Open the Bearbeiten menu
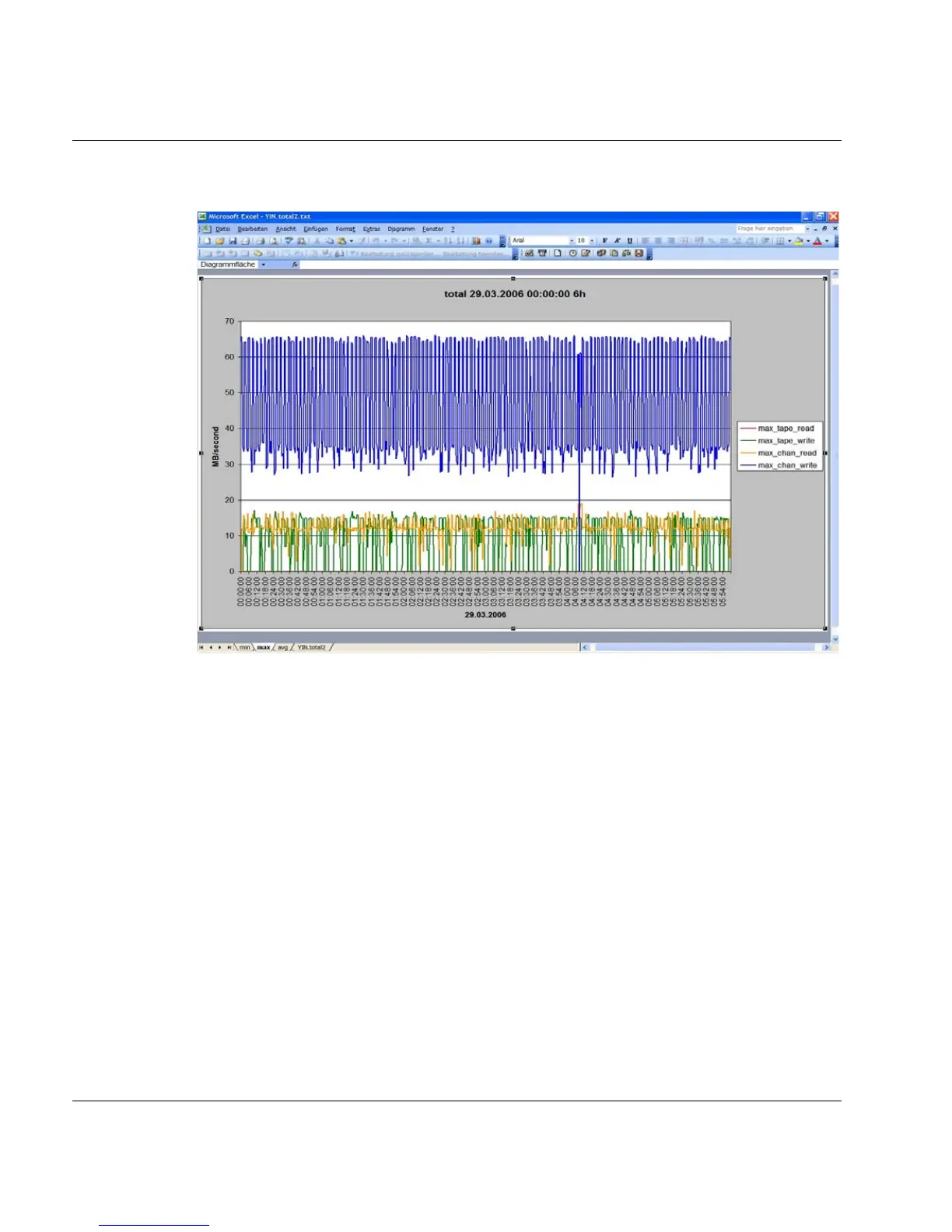The height and width of the screenshot is (1232, 952). coord(253,229)
